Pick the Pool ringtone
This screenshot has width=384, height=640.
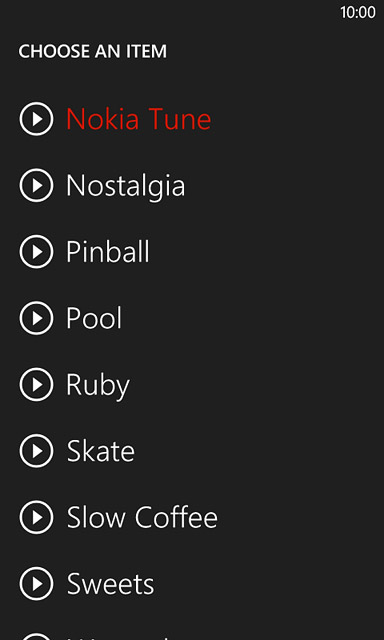click(94, 318)
